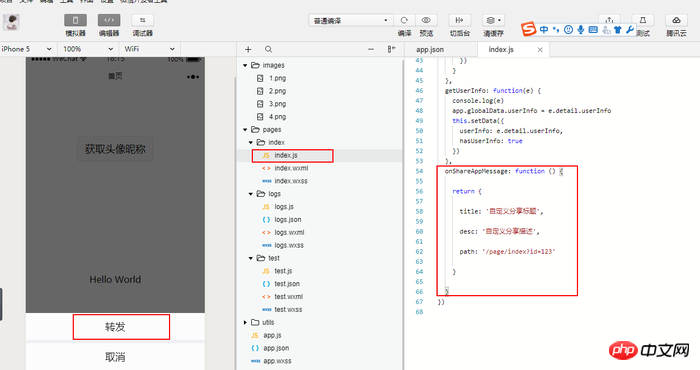This screenshot has height=370, width=700.
Task: Collapse the index folder
Action: 251,143
